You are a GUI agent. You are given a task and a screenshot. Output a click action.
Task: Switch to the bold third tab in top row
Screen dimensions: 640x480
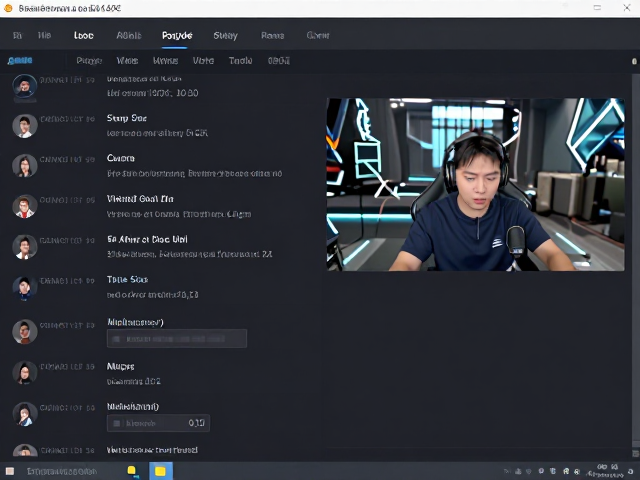click(x=84, y=36)
